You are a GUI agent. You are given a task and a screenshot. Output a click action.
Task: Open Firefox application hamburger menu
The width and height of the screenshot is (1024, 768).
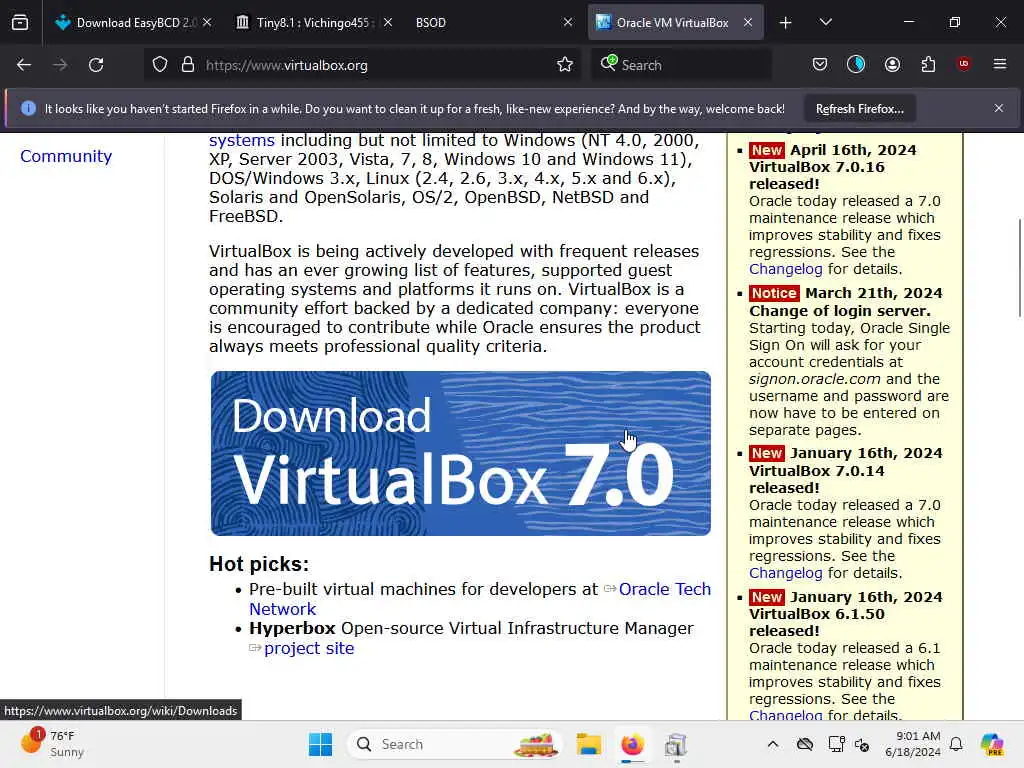tap(1000, 64)
